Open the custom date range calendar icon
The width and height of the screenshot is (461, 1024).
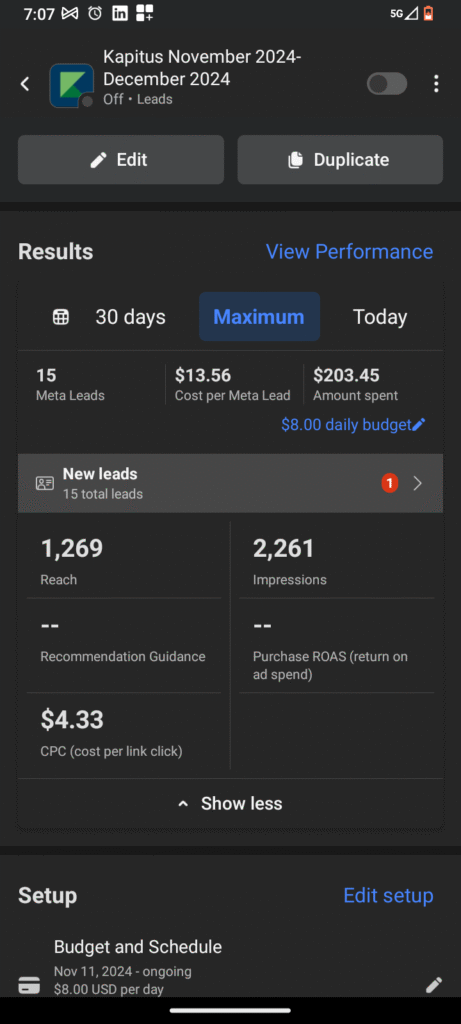(x=61, y=317)
